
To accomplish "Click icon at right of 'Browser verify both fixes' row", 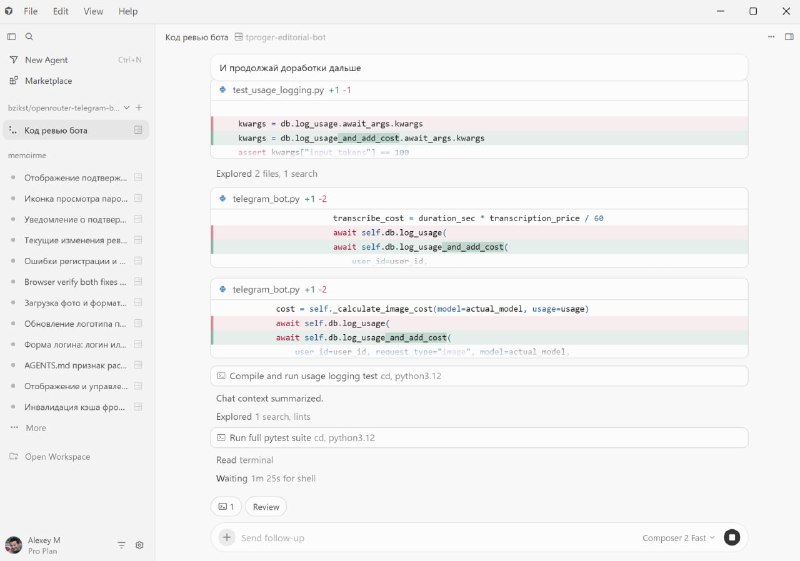I will tap(138, 282).
